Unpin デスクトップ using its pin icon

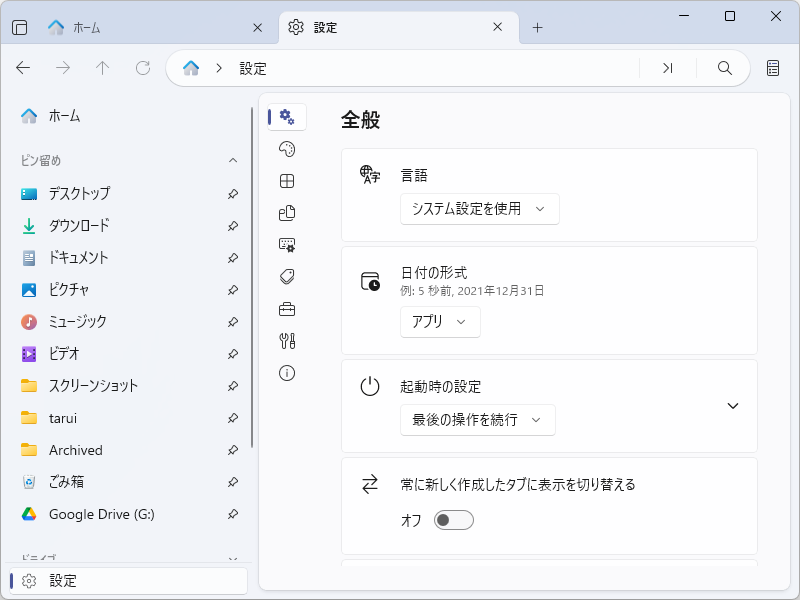click(x=233, y=194)
